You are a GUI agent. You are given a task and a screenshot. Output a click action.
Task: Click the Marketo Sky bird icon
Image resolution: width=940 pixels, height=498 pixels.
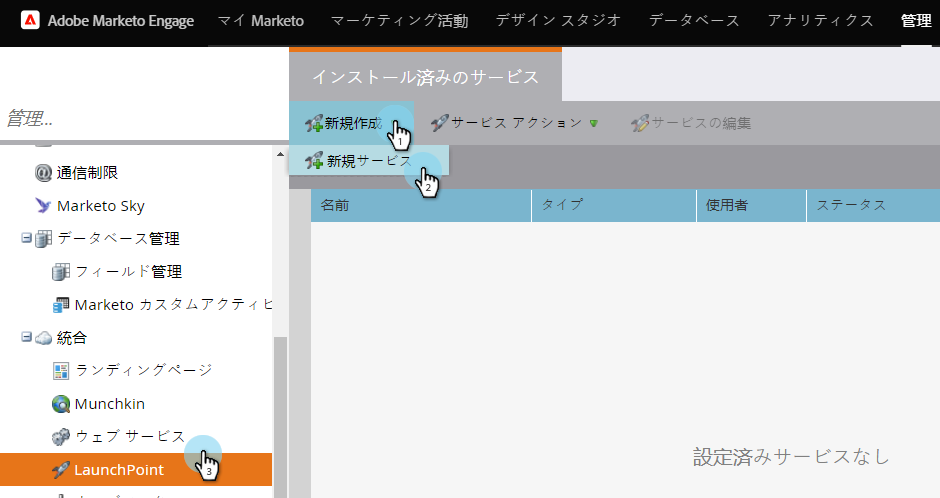point(43,206)
